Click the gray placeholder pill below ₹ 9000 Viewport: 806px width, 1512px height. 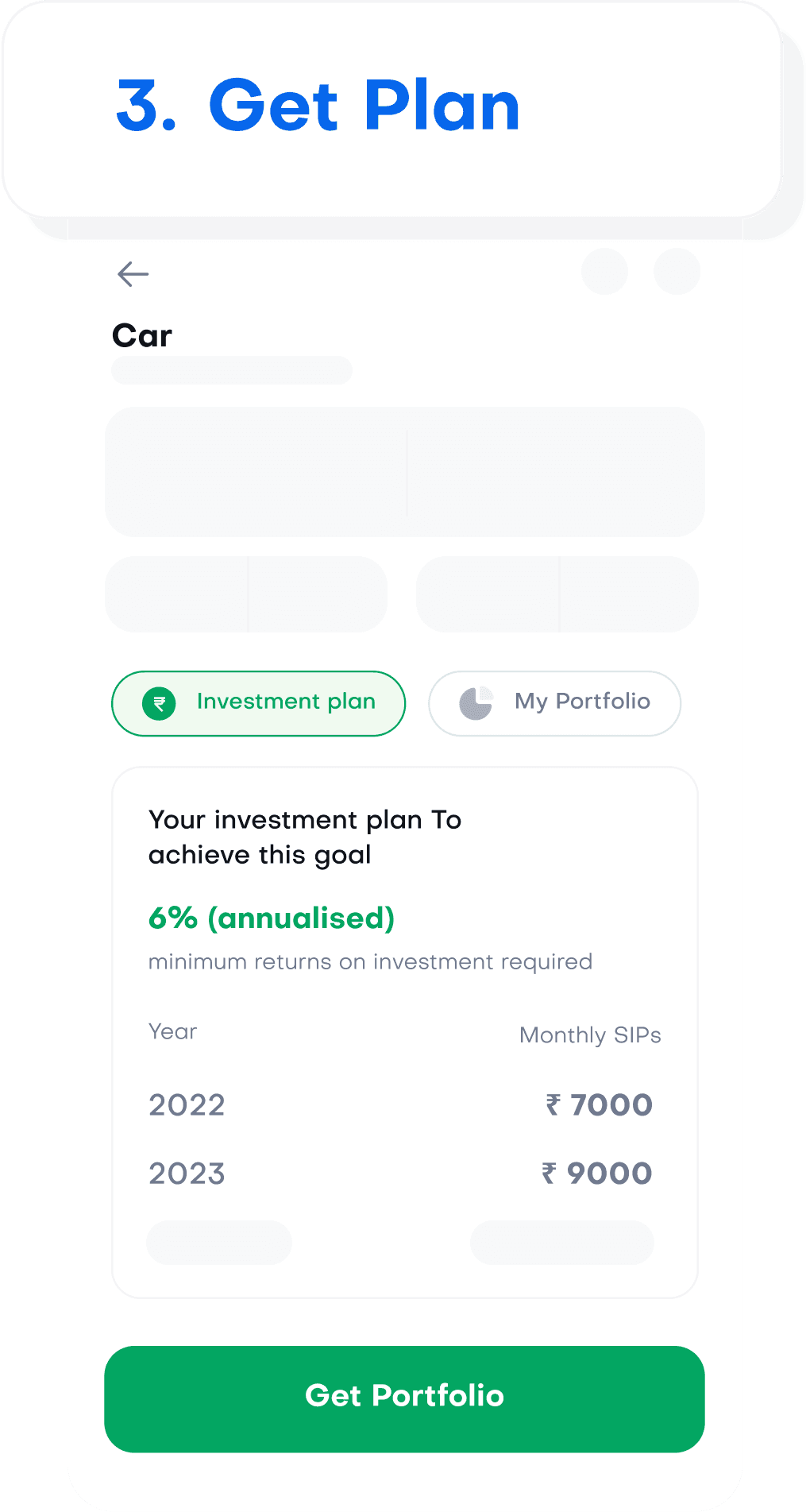pyautogui.click(x=562, y=1242)
